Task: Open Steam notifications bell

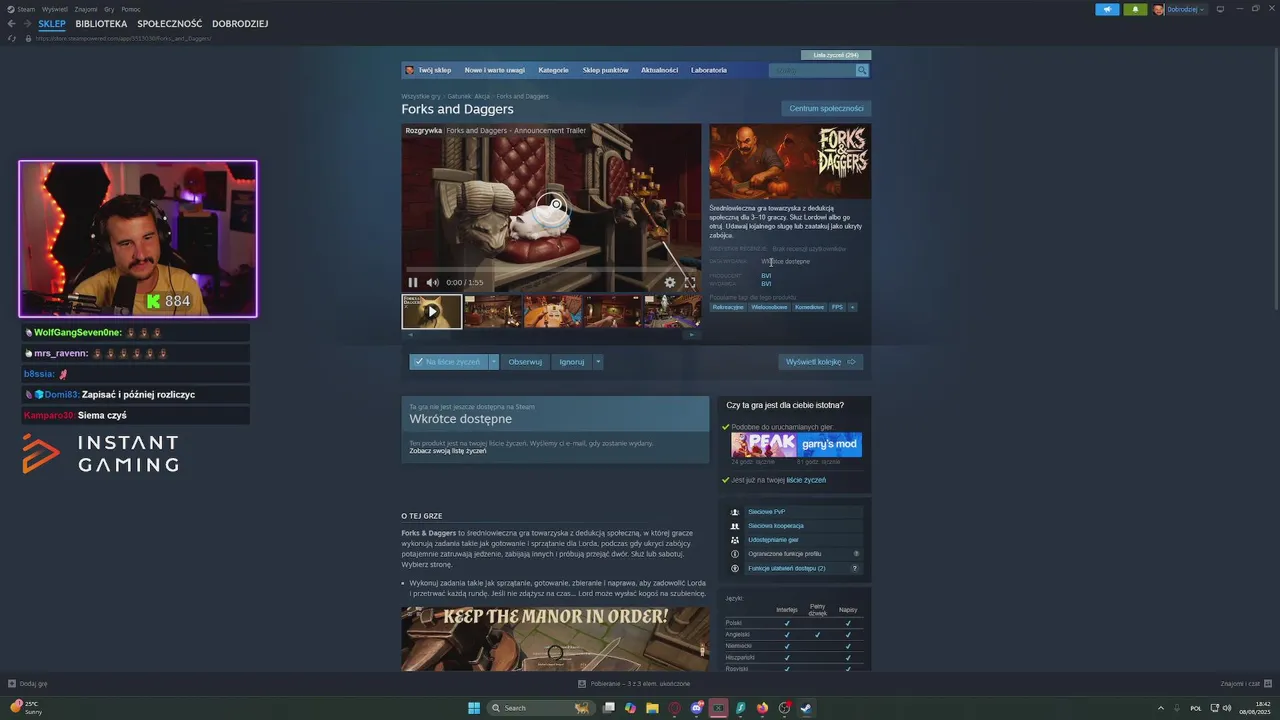Action: tap(1135, 9)
